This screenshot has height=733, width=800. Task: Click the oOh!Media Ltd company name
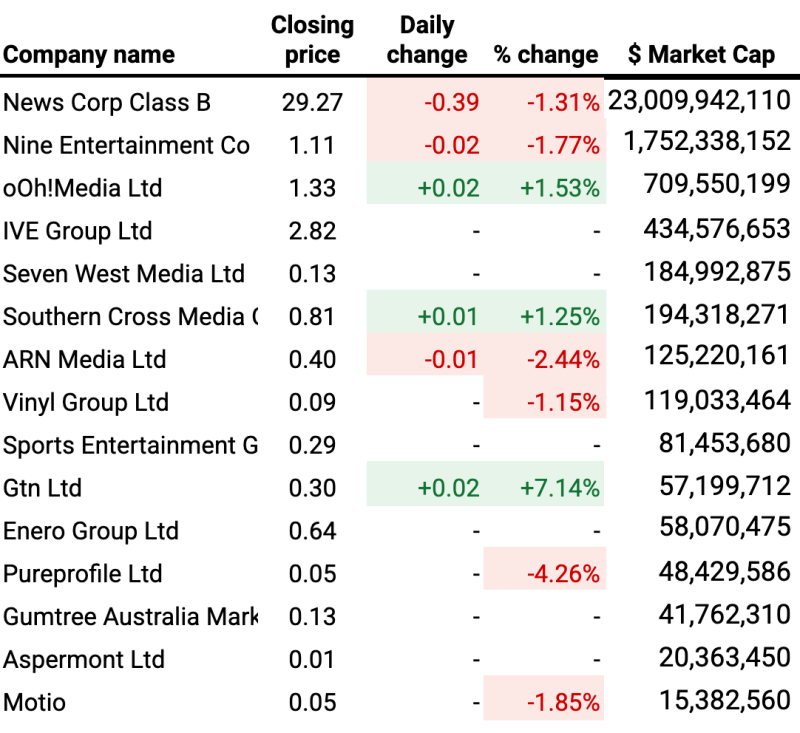(83, 188)
